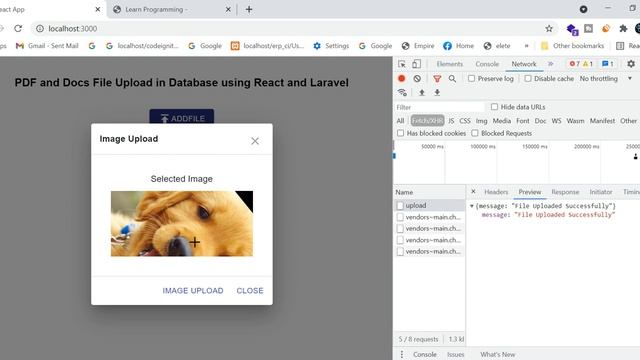Open the Headers tab of request
Screen dimensions: 640x360
tap(496, 192)
